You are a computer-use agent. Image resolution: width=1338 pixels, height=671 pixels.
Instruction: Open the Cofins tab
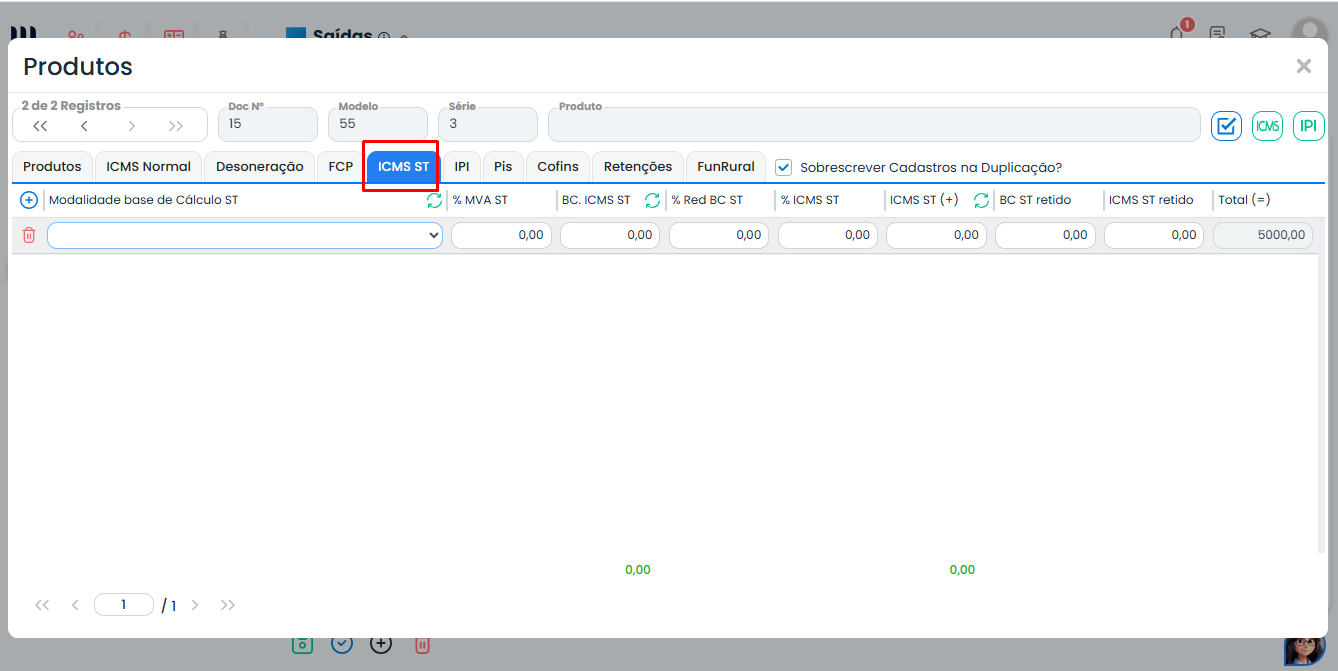click(558, 167)
